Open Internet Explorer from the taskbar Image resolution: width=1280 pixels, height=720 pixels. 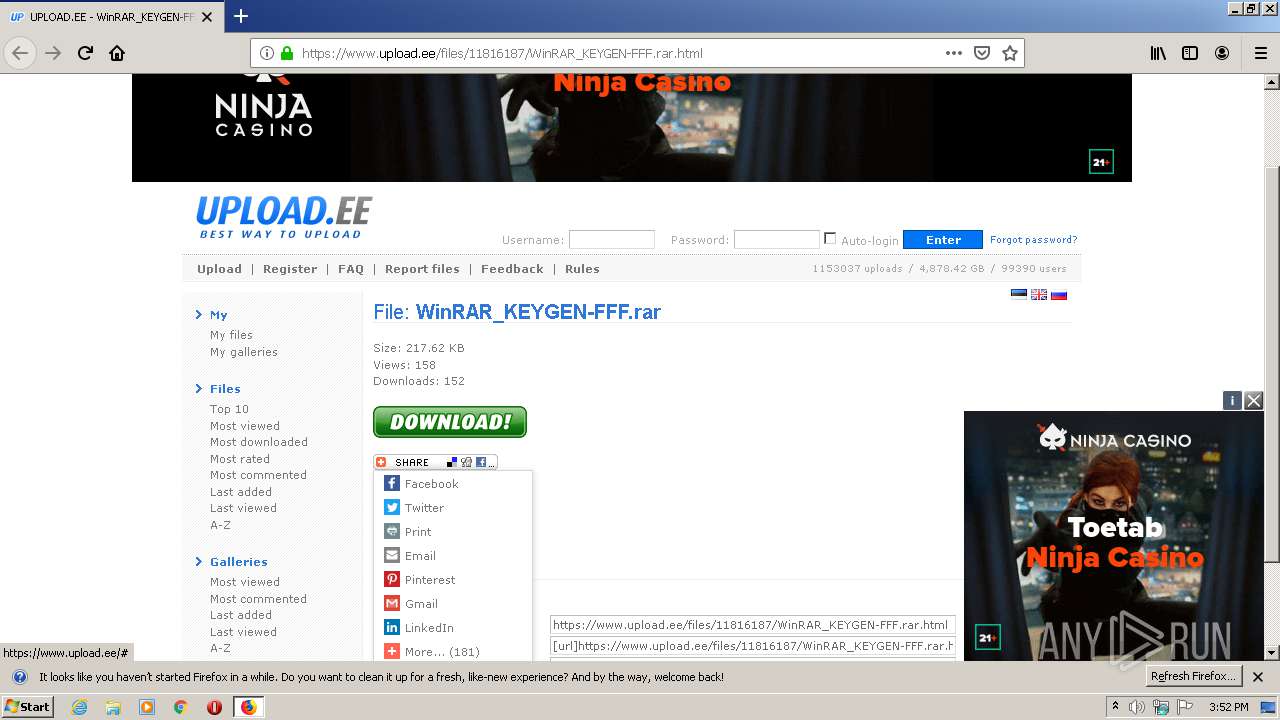pyautogui.click(x=79, y=707)
